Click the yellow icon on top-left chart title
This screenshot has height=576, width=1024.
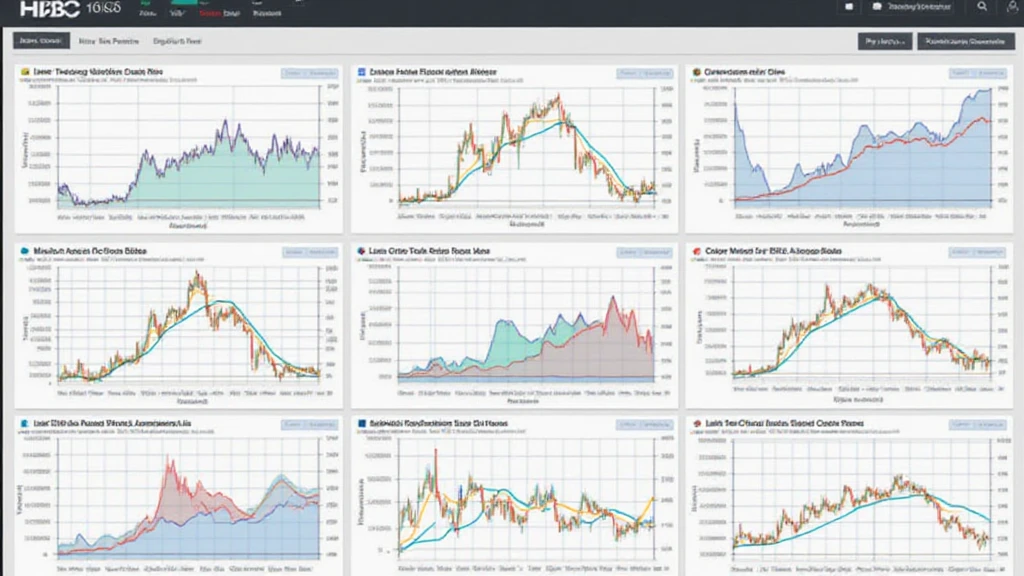(x=23, y=73)
